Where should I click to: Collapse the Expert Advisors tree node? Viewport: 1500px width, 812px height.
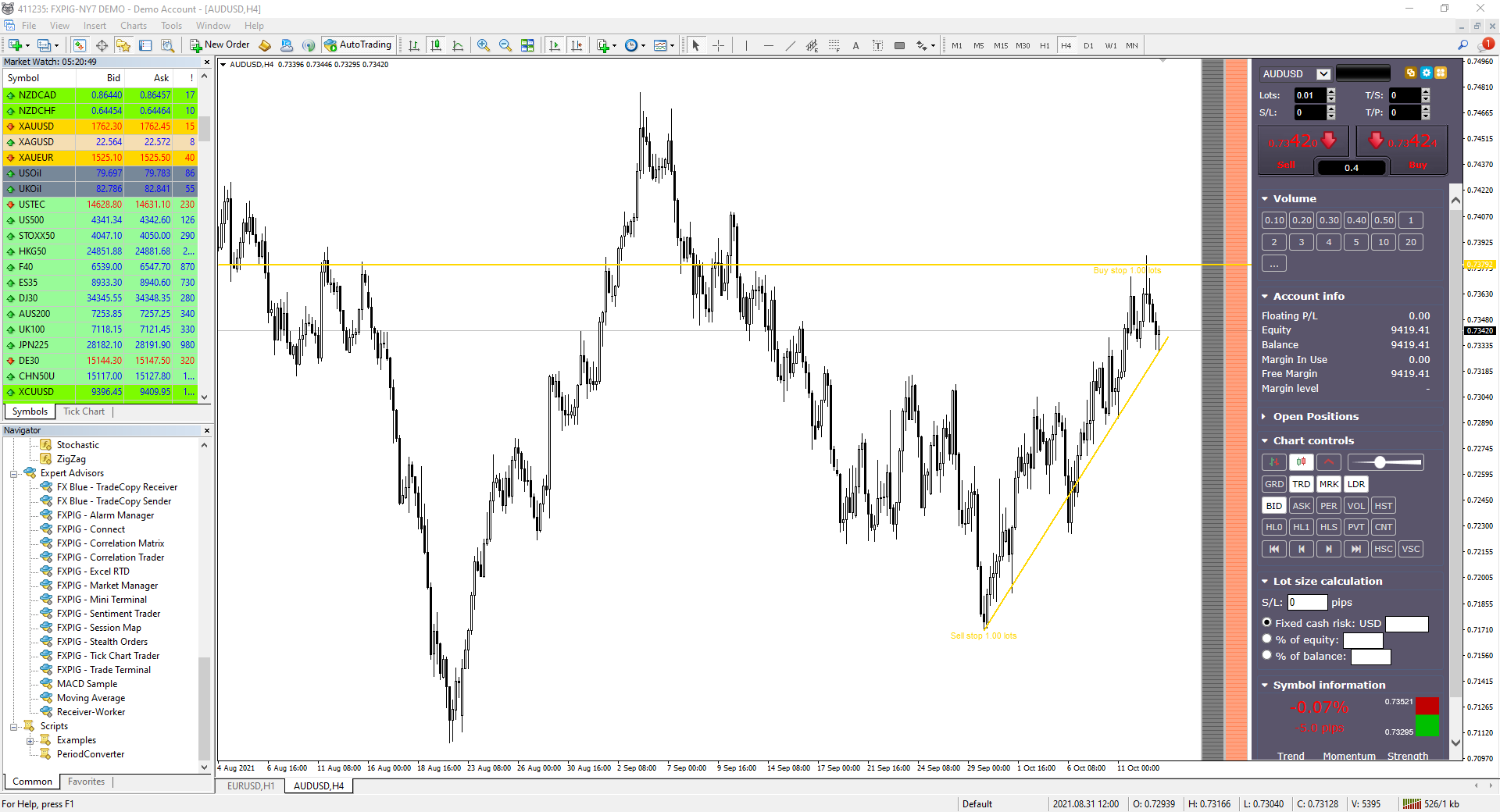pos(14,474)
